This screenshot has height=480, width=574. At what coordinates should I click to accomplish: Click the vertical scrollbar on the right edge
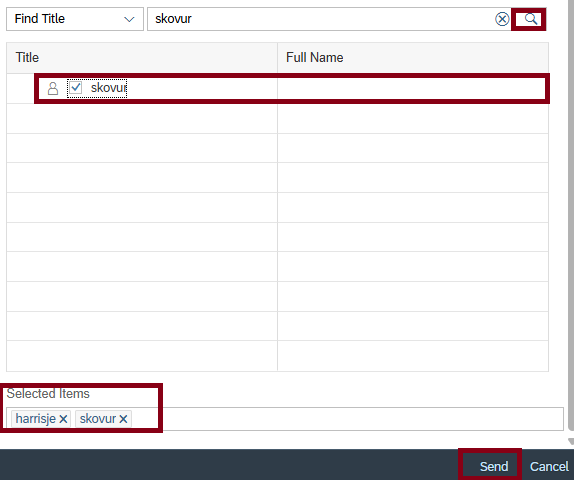pyautogui.click(x=571, y=216)
